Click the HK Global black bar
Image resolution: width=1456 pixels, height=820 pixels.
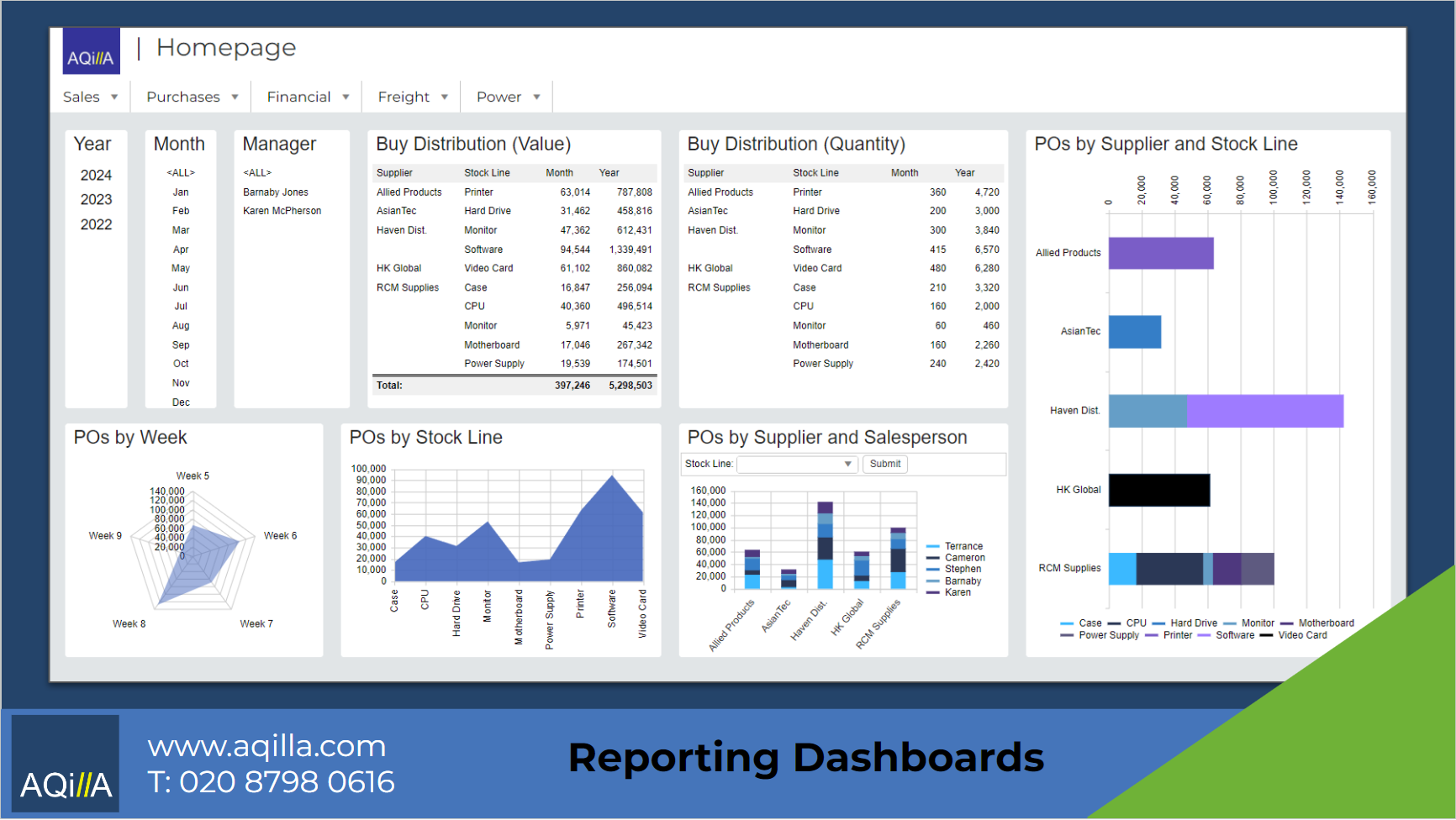click(1159, 490)
